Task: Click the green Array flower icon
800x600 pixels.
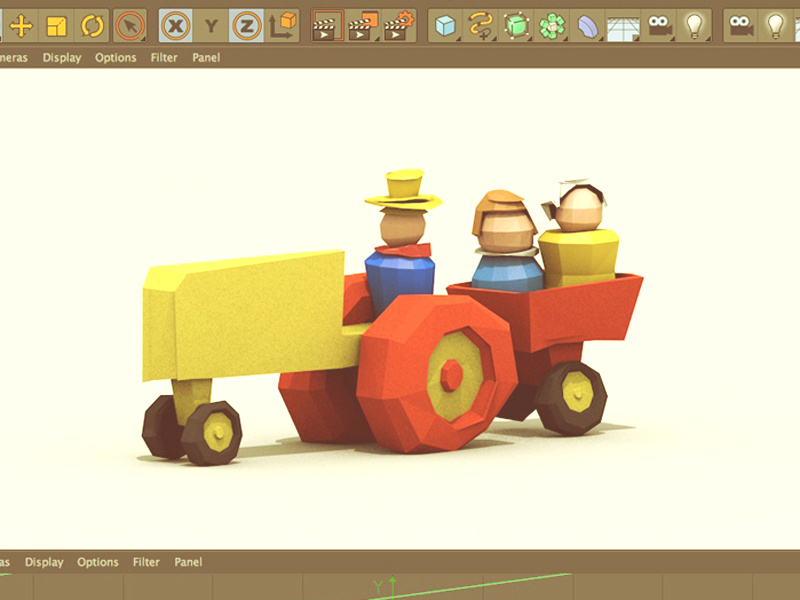Action: click(x=552, y=26)
